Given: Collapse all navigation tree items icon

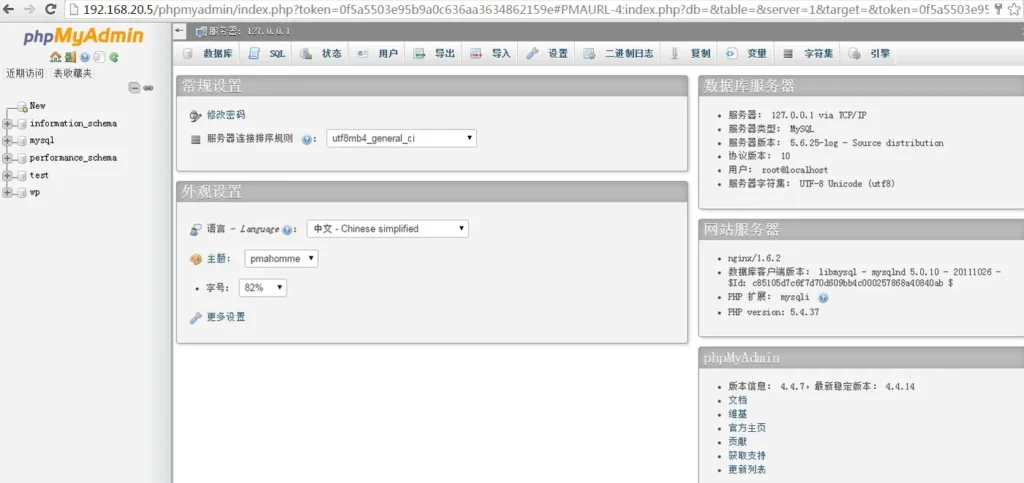Looking at the screenshot, I should (134, 88).
